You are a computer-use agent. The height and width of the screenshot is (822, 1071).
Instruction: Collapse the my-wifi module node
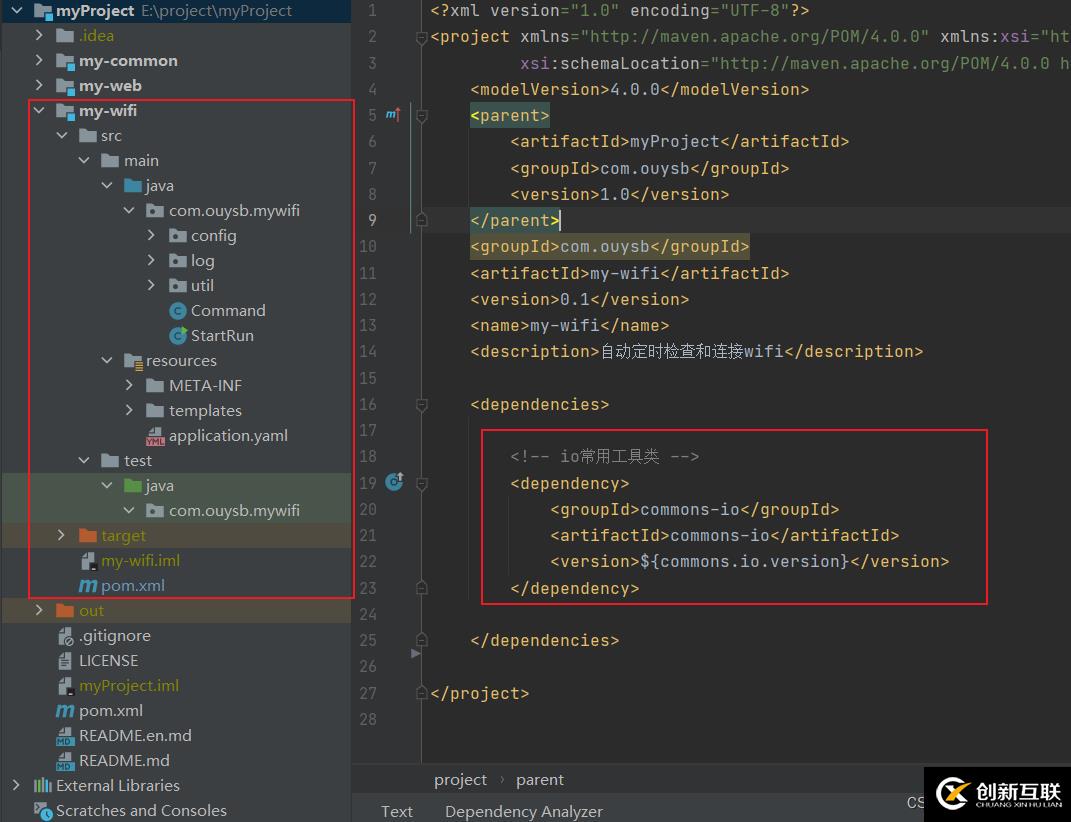point(39,111)
